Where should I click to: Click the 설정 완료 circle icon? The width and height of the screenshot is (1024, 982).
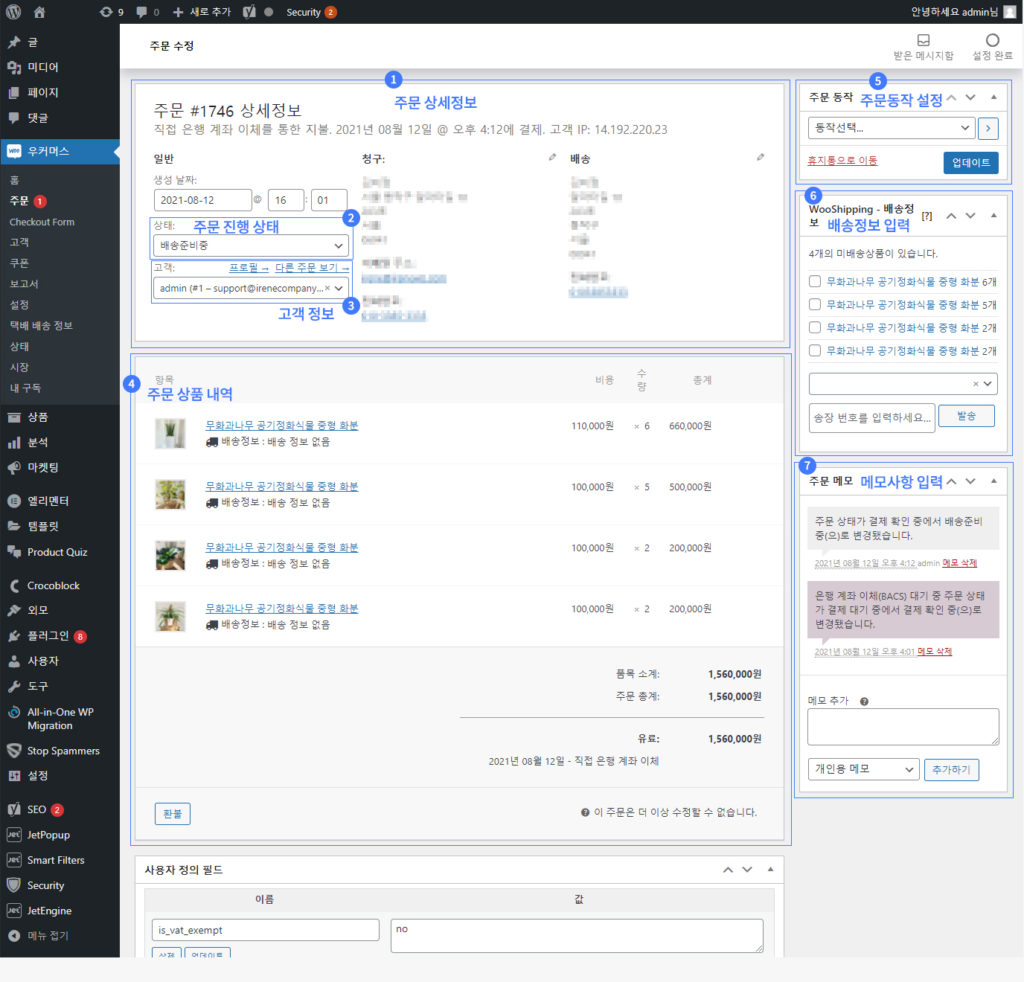tap(993, 41)
